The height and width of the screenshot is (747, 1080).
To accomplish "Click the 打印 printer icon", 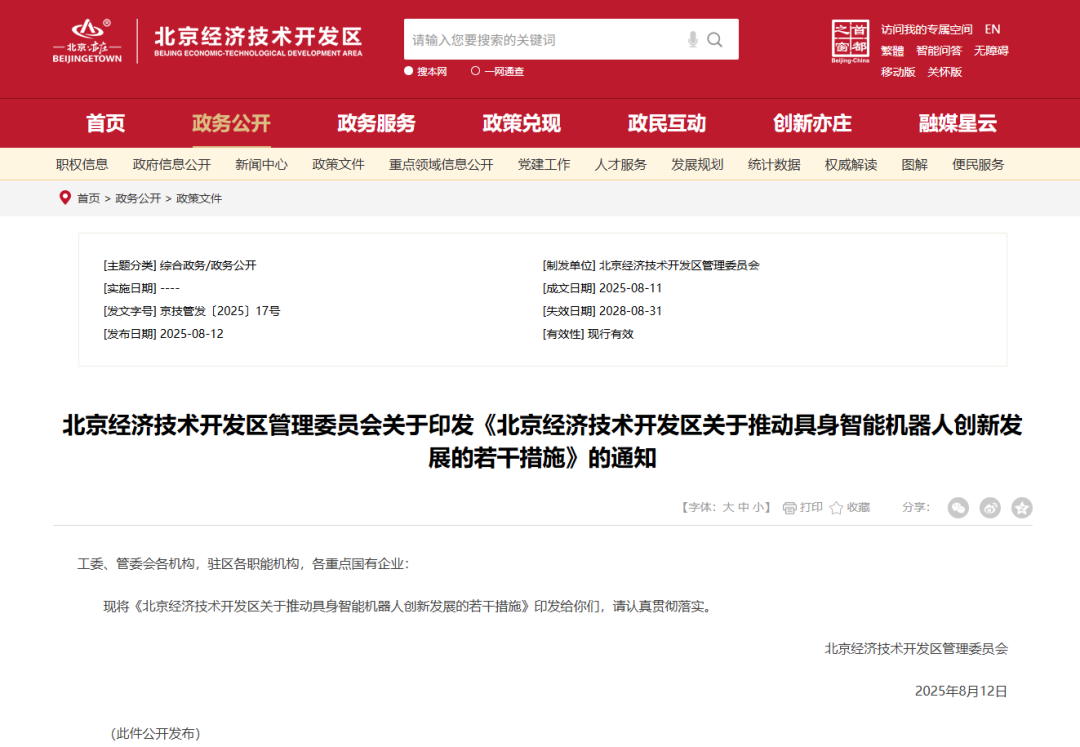I will pyautogui.click(x=790, y=508).
